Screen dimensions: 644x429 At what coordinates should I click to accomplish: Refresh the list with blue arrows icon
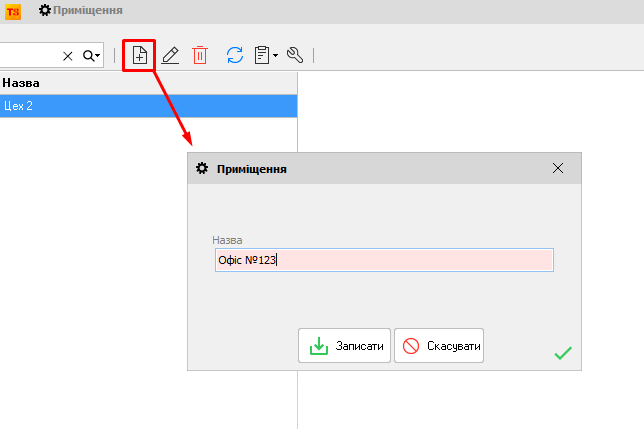click(x=234, y=56)
